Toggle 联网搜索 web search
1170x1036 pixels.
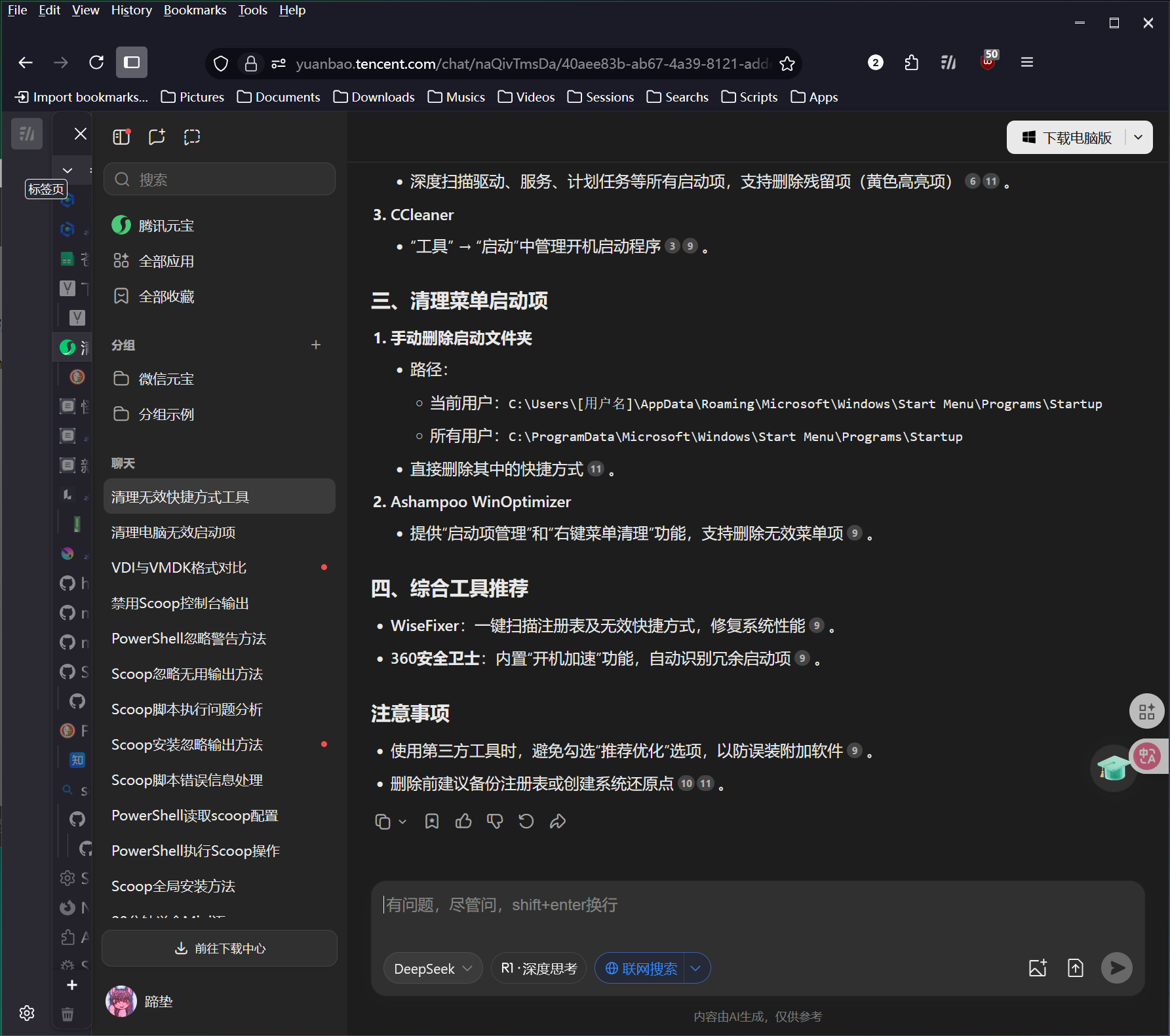click(640, 969)
